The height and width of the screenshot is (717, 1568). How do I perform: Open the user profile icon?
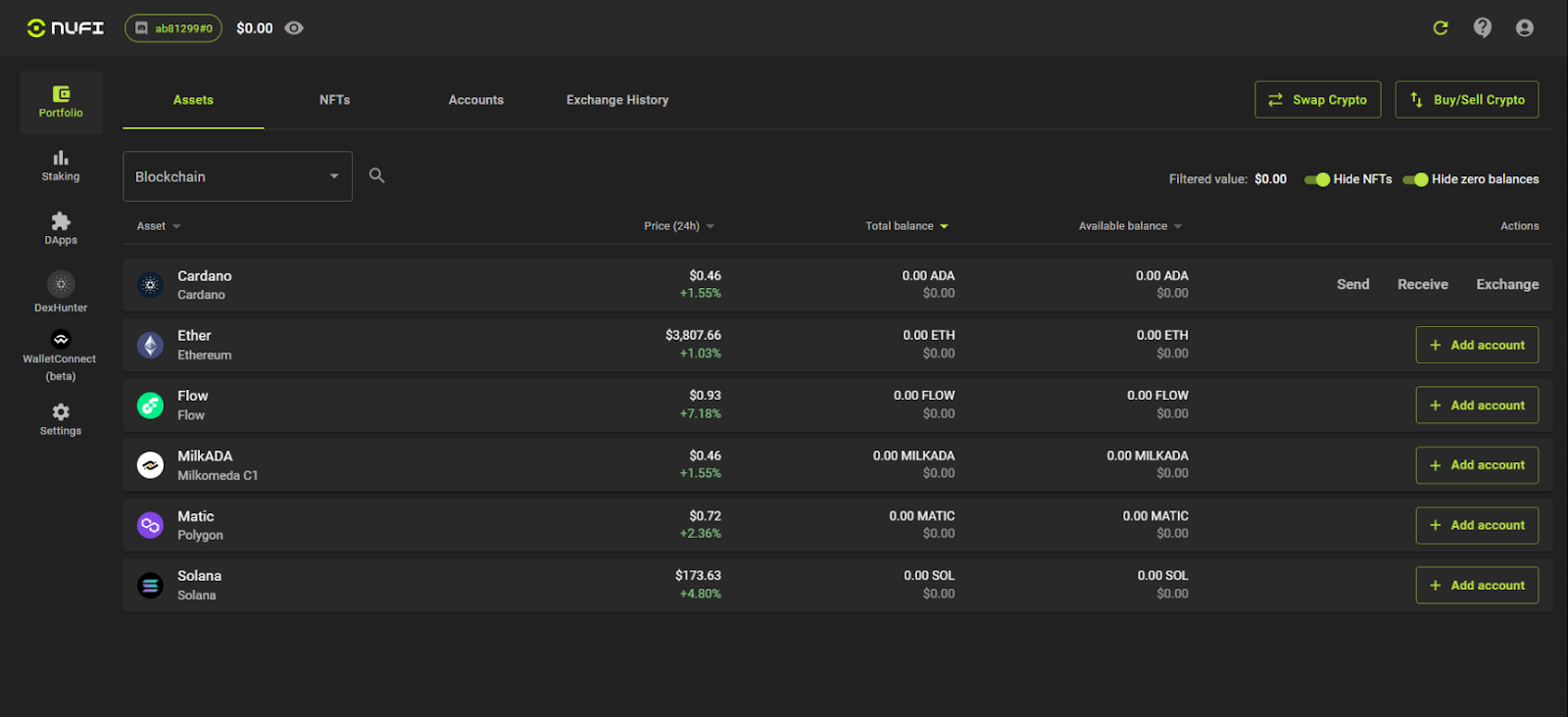(x=1525, y=27)
